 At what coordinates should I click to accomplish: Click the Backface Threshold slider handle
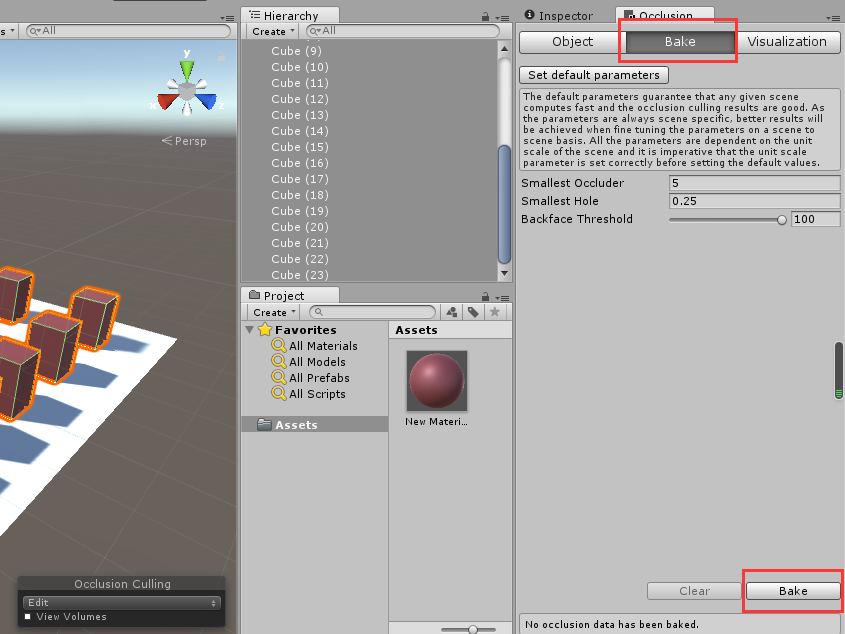pyautogui.click(x=781, y=219)
